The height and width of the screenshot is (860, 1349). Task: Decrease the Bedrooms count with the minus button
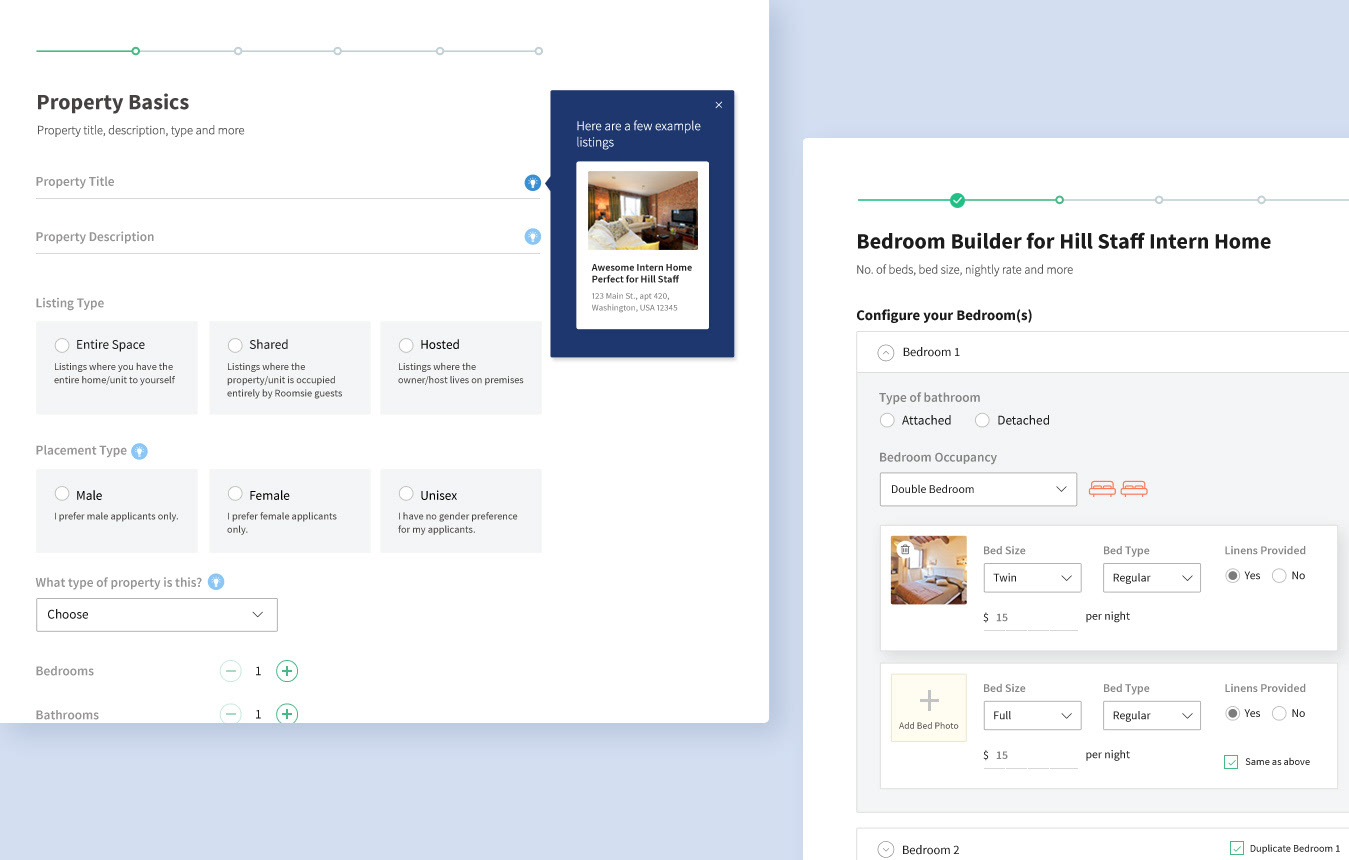tap(231, 671)
